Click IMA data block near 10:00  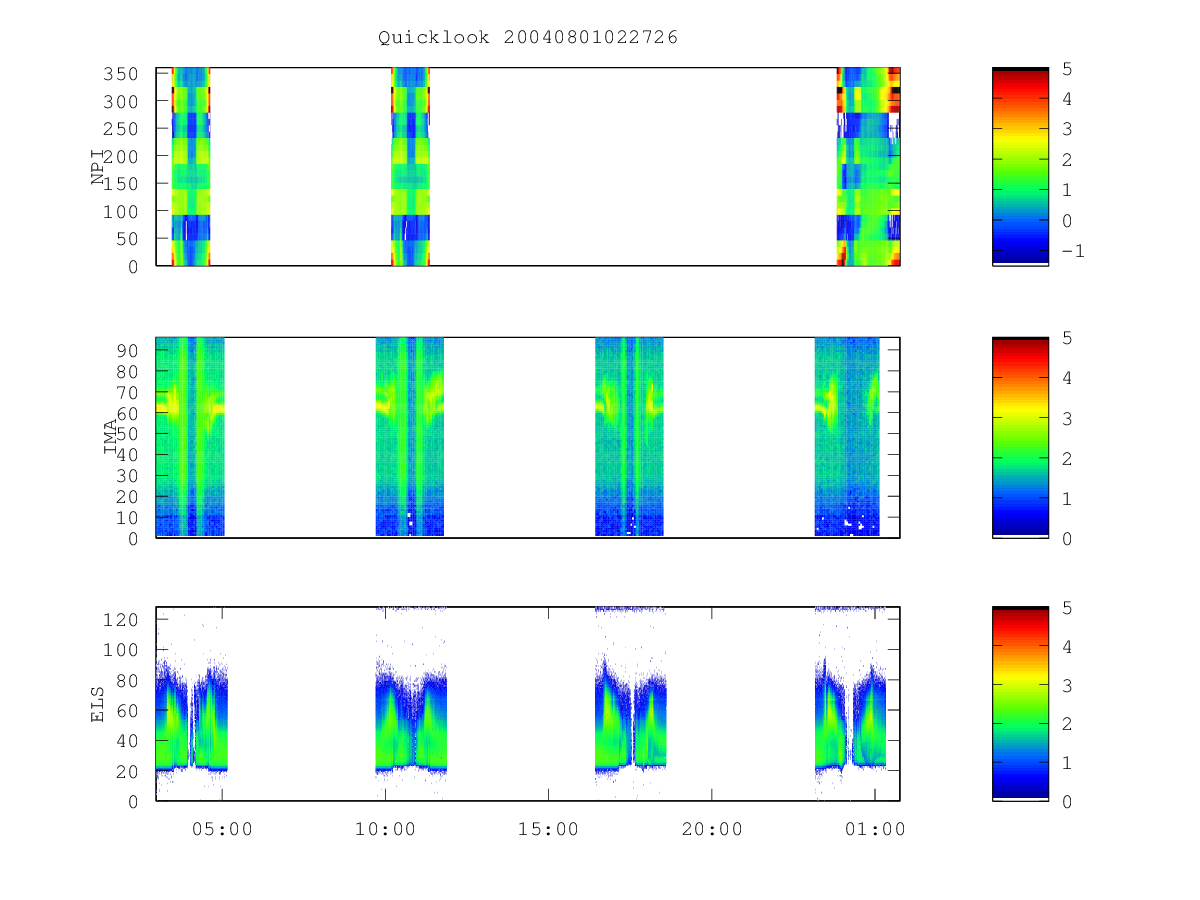click(x=409, y=437)
